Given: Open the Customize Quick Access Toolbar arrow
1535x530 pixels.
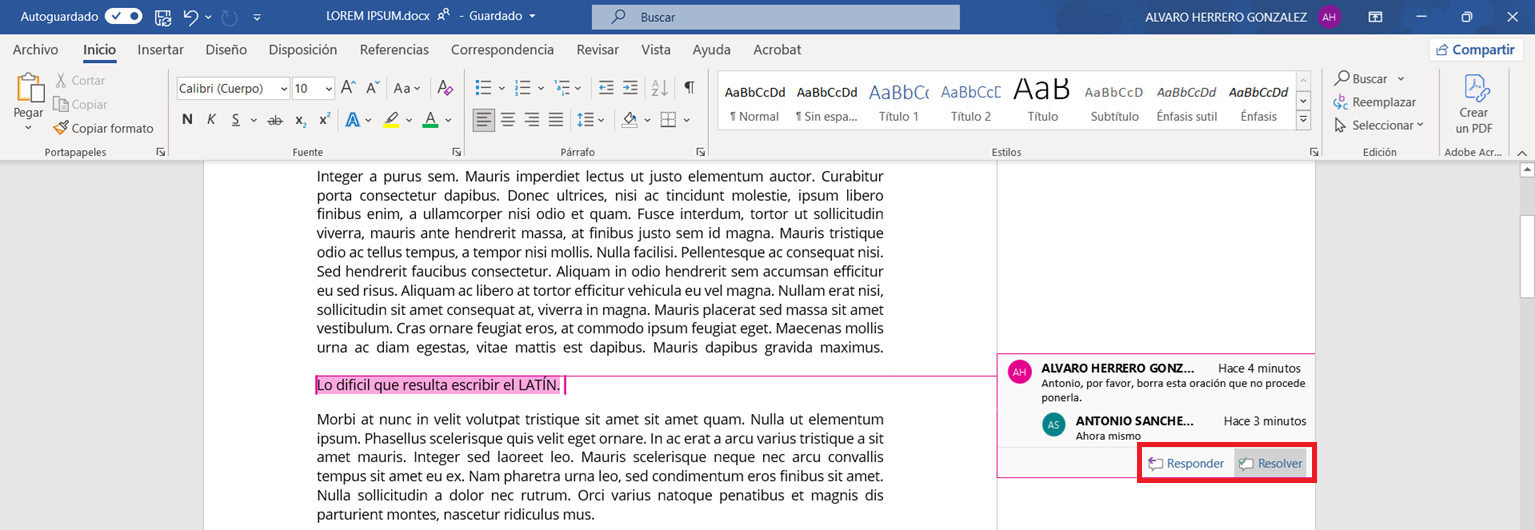Looking at the screenshot, I should point(257,17).
